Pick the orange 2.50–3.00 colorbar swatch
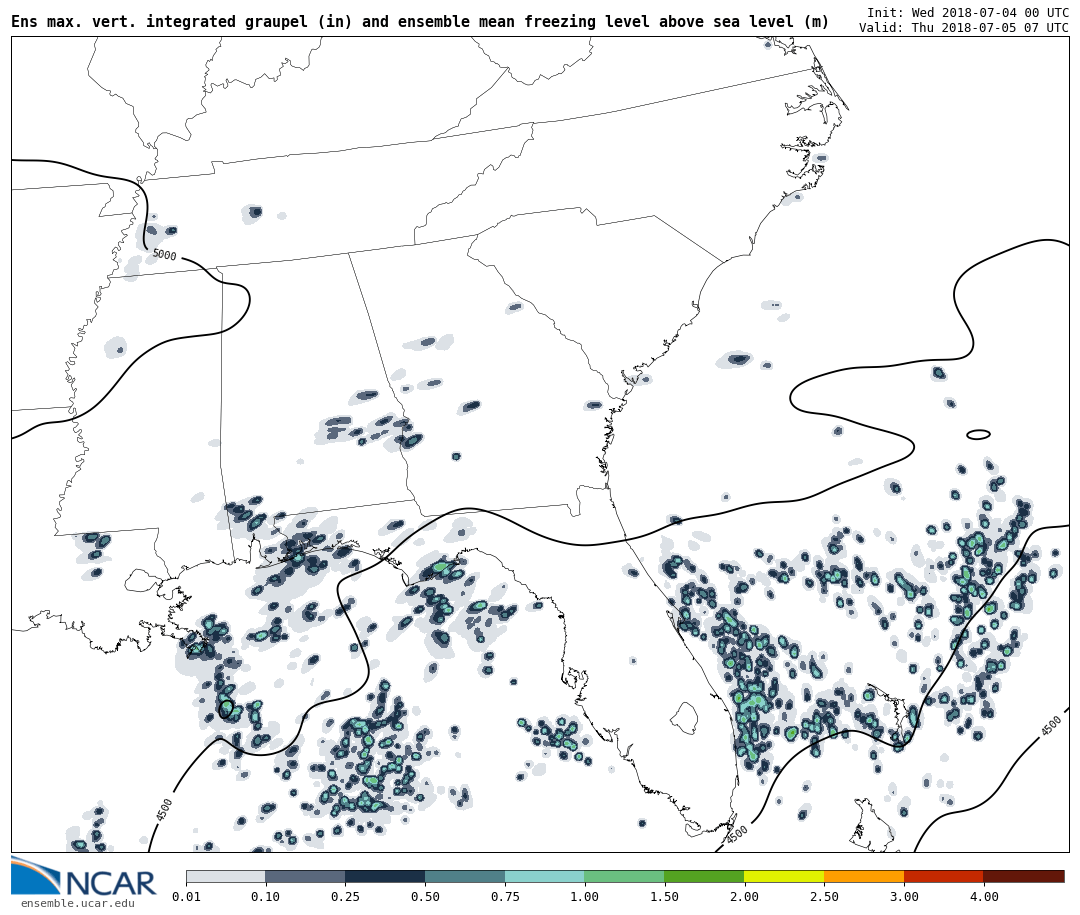The image size is (1080, 915). (x=864, y=876)
